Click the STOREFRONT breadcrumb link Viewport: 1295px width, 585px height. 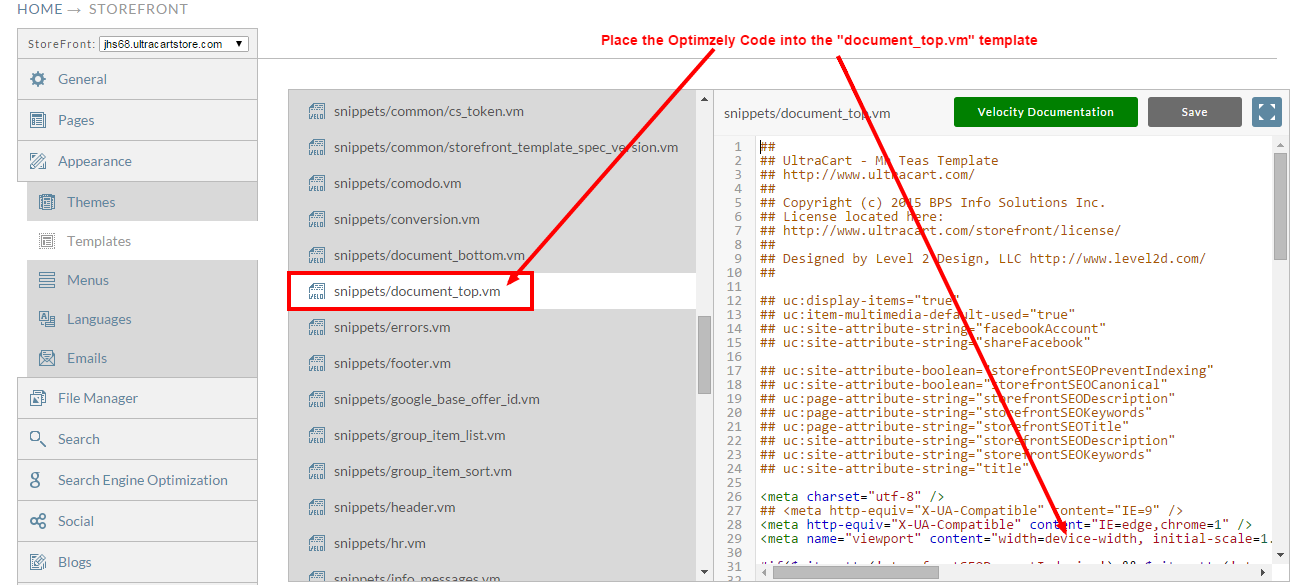(x=138, y=9)
